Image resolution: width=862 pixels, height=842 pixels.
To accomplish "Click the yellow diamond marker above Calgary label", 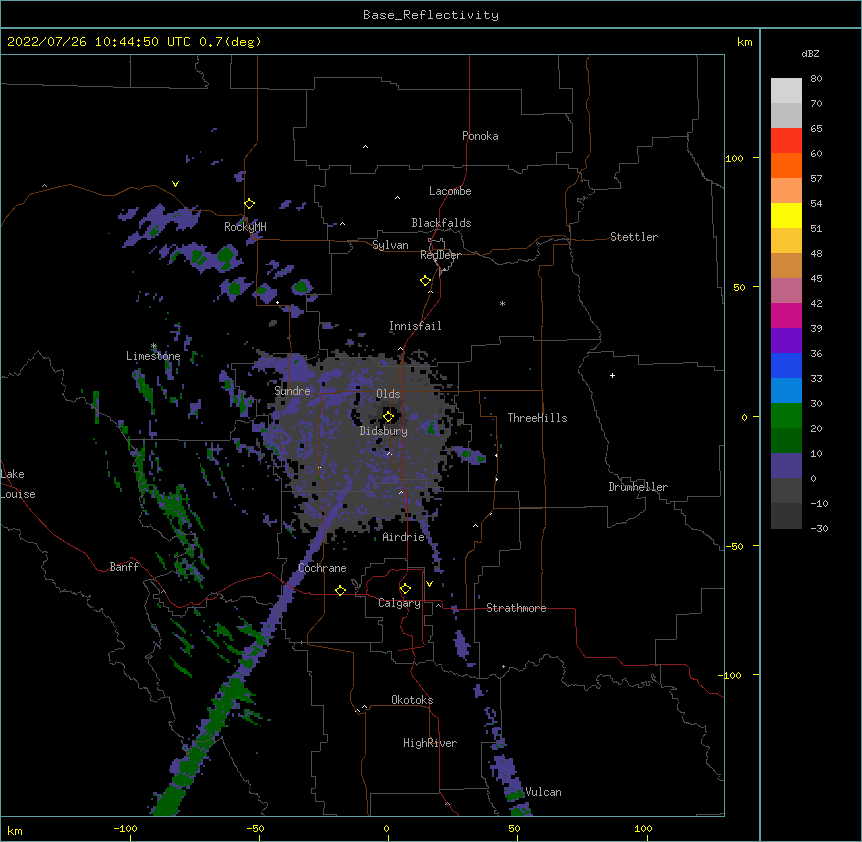I will point(405,589).
